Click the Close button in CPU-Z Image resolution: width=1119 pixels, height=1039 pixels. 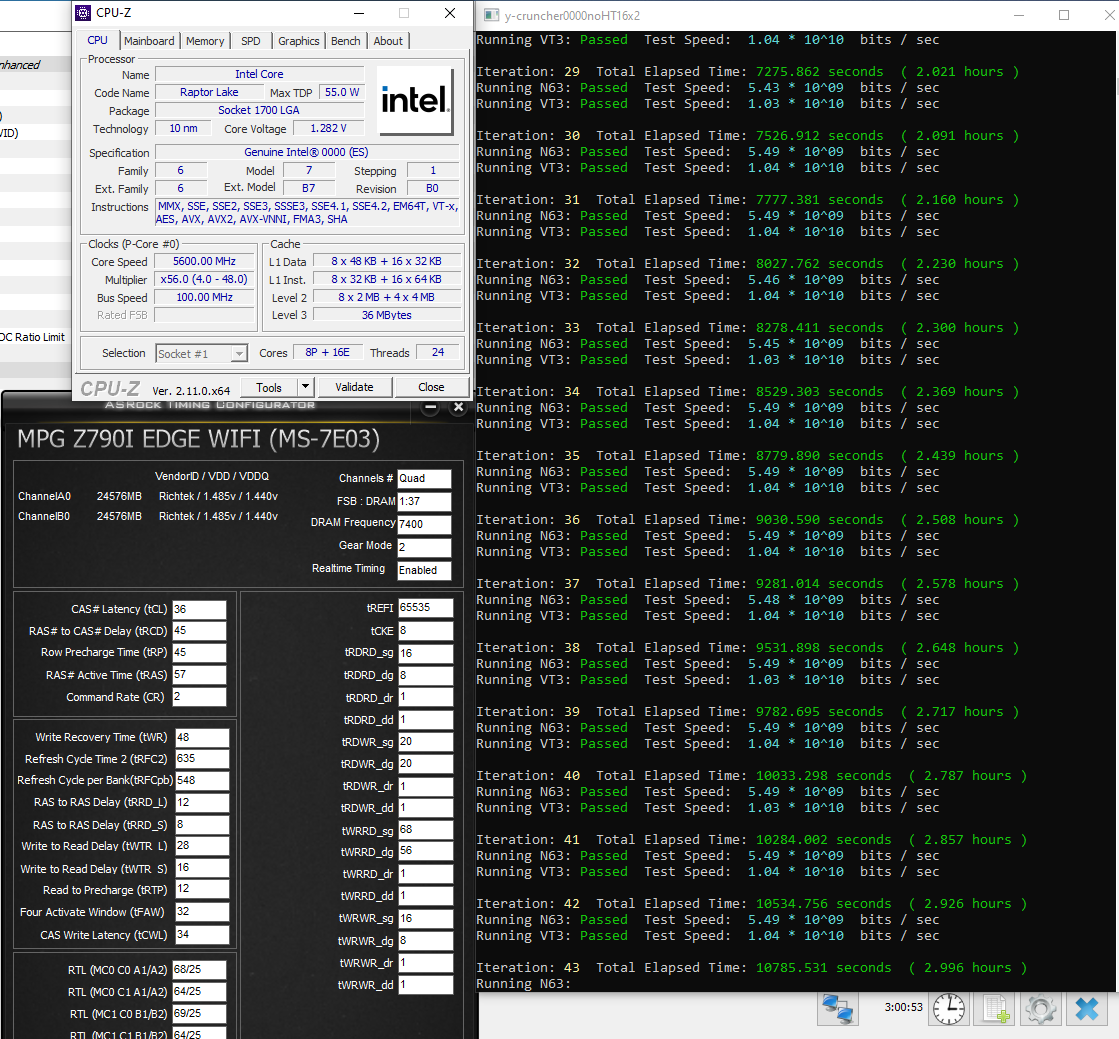(x=431, y=387)
